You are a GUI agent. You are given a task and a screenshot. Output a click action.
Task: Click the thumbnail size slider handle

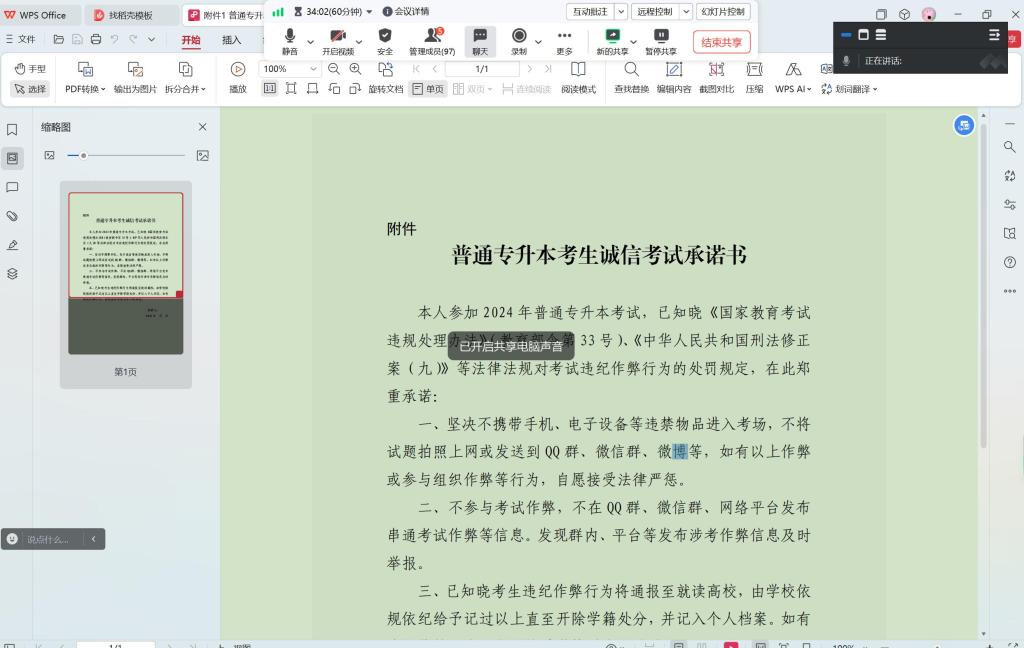pyautogui.click(x=83, y=155)
